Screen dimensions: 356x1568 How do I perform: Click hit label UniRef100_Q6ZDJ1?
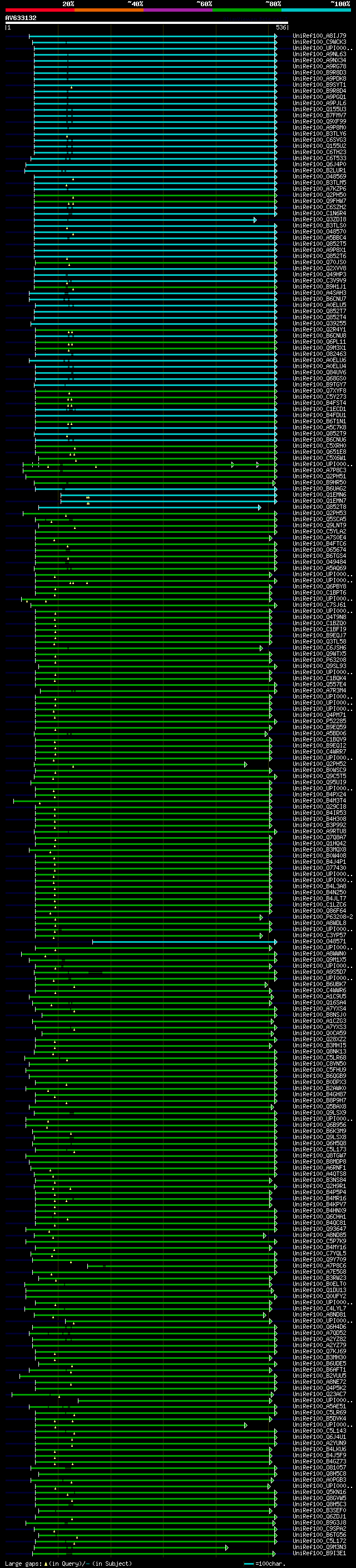pyautogui.click(x=319, y=1517)
